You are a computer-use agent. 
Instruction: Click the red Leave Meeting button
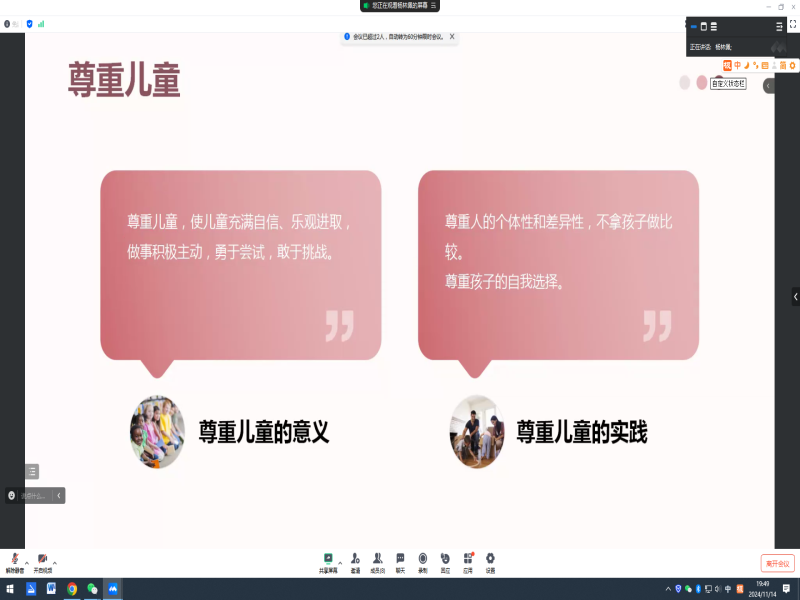tap(777, 563)
